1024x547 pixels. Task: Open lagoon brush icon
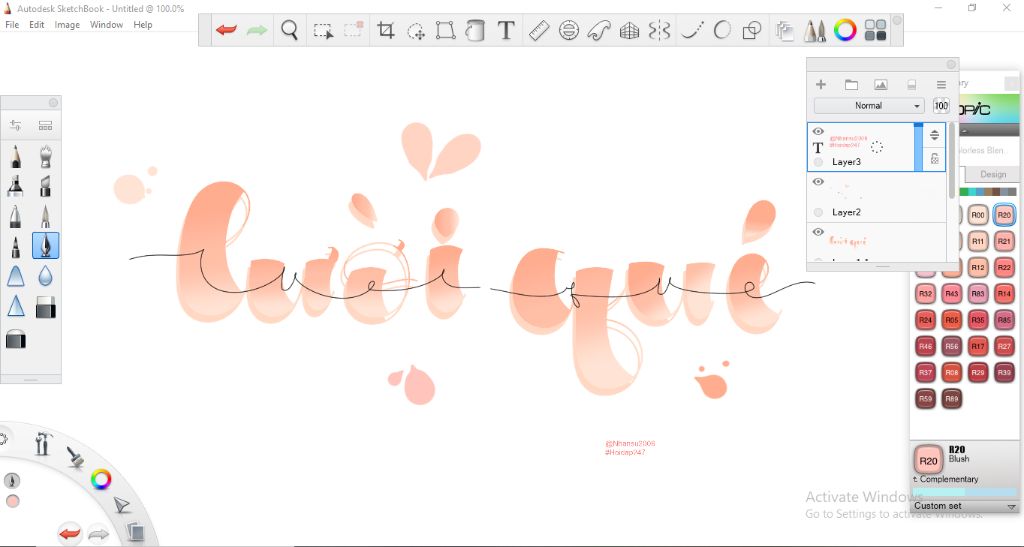(x=76, y=457)
